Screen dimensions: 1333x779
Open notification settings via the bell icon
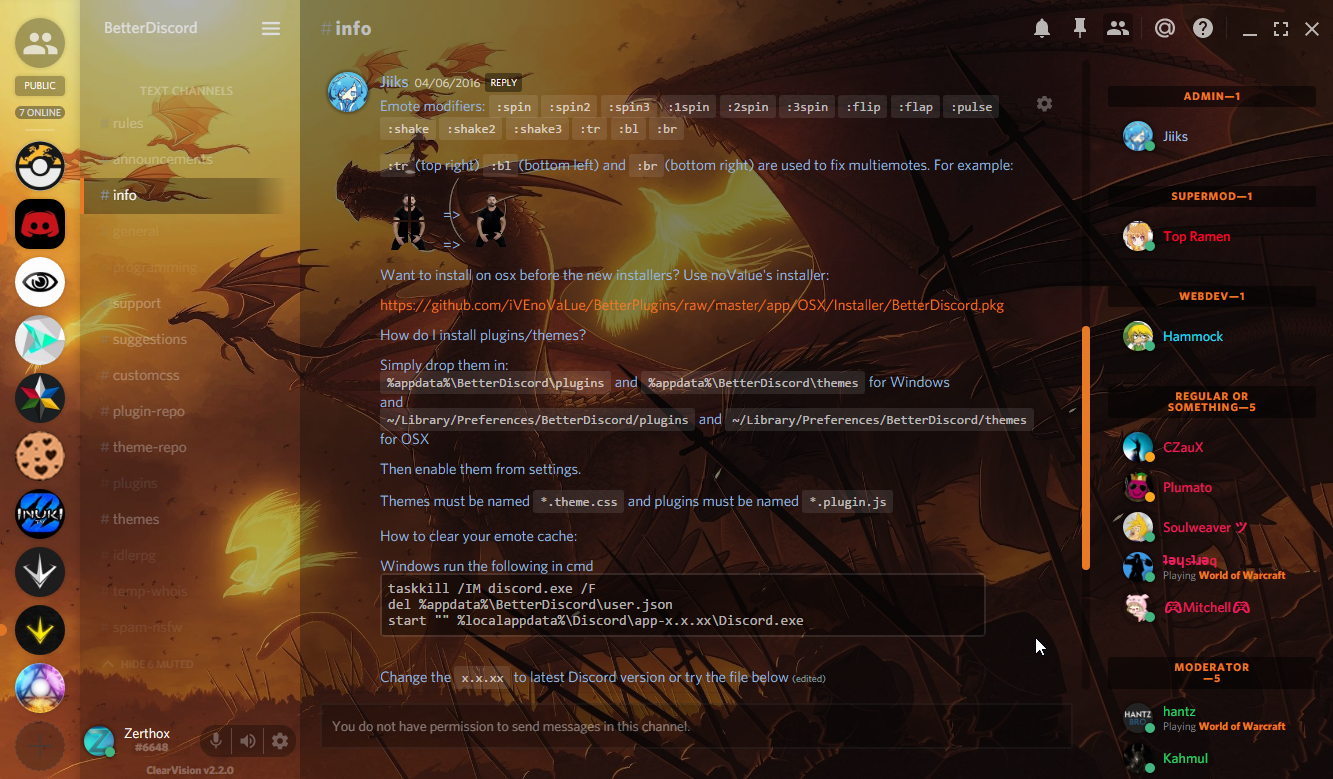coord(1041,28)
